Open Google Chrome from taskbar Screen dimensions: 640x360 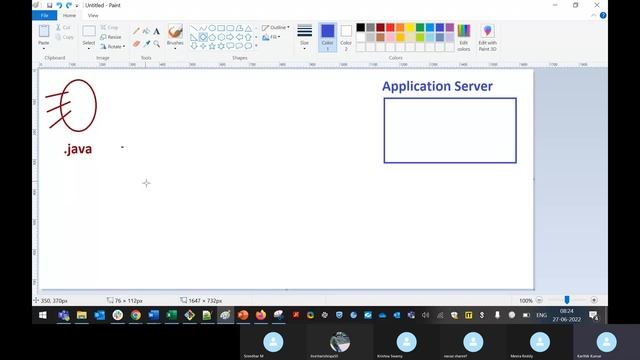[136, 315]
